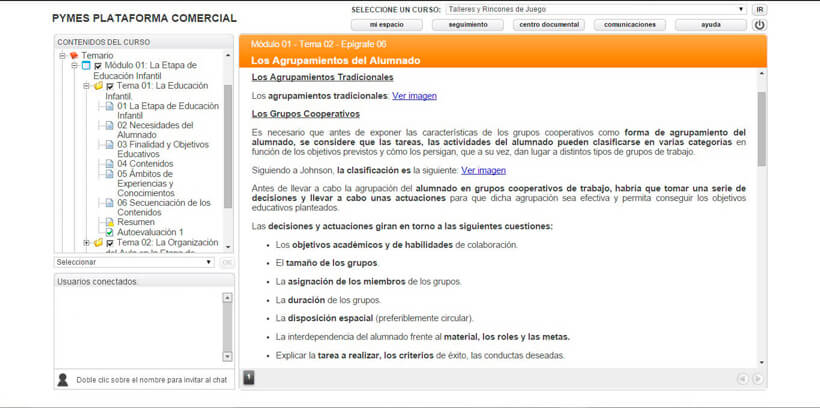Viewport: 820px width, 408px height.
Task: Click heading Los Grupos Cooperativos
Action: click(x=305, y=114)
